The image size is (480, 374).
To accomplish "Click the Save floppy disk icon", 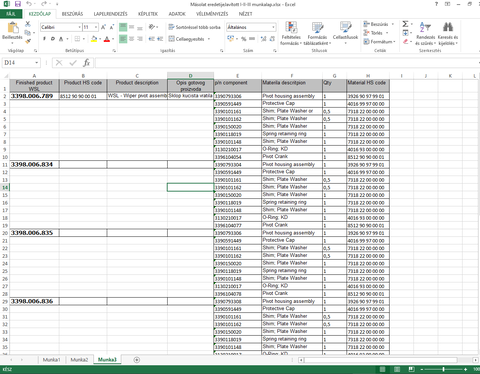I will (18, 4).
